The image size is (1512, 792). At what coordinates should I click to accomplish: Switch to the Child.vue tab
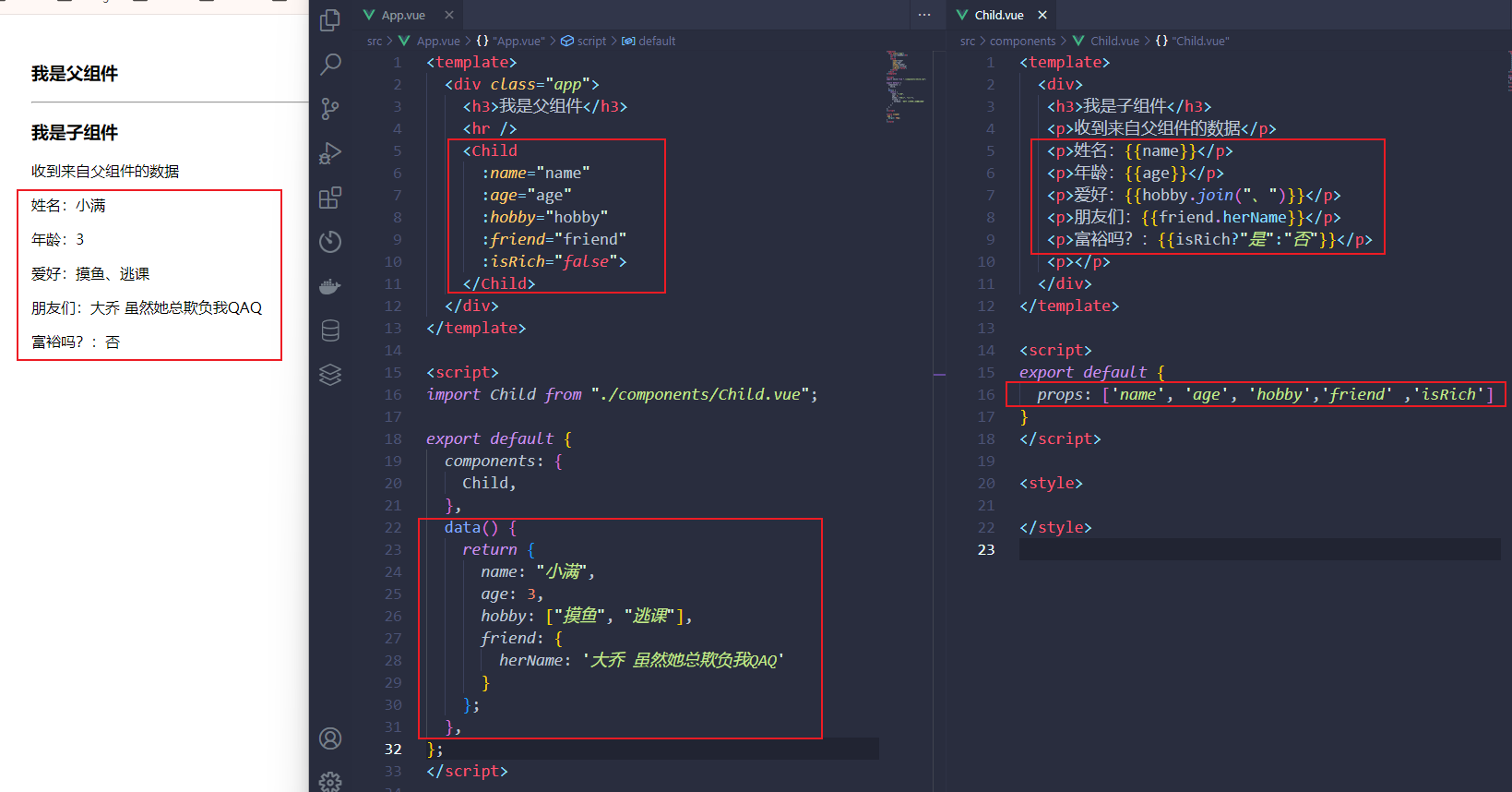click(x=999, y=15)
